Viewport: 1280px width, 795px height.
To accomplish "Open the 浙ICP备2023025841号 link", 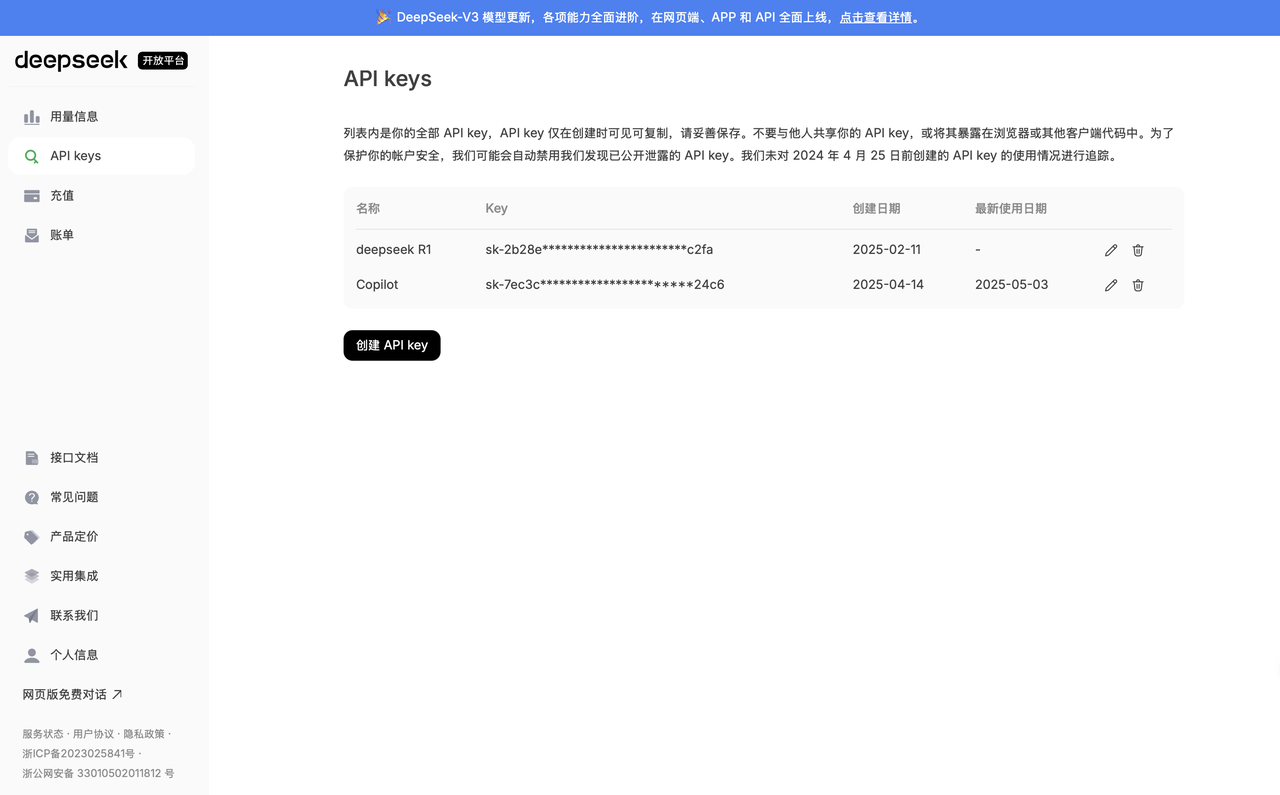I will 79,753.
